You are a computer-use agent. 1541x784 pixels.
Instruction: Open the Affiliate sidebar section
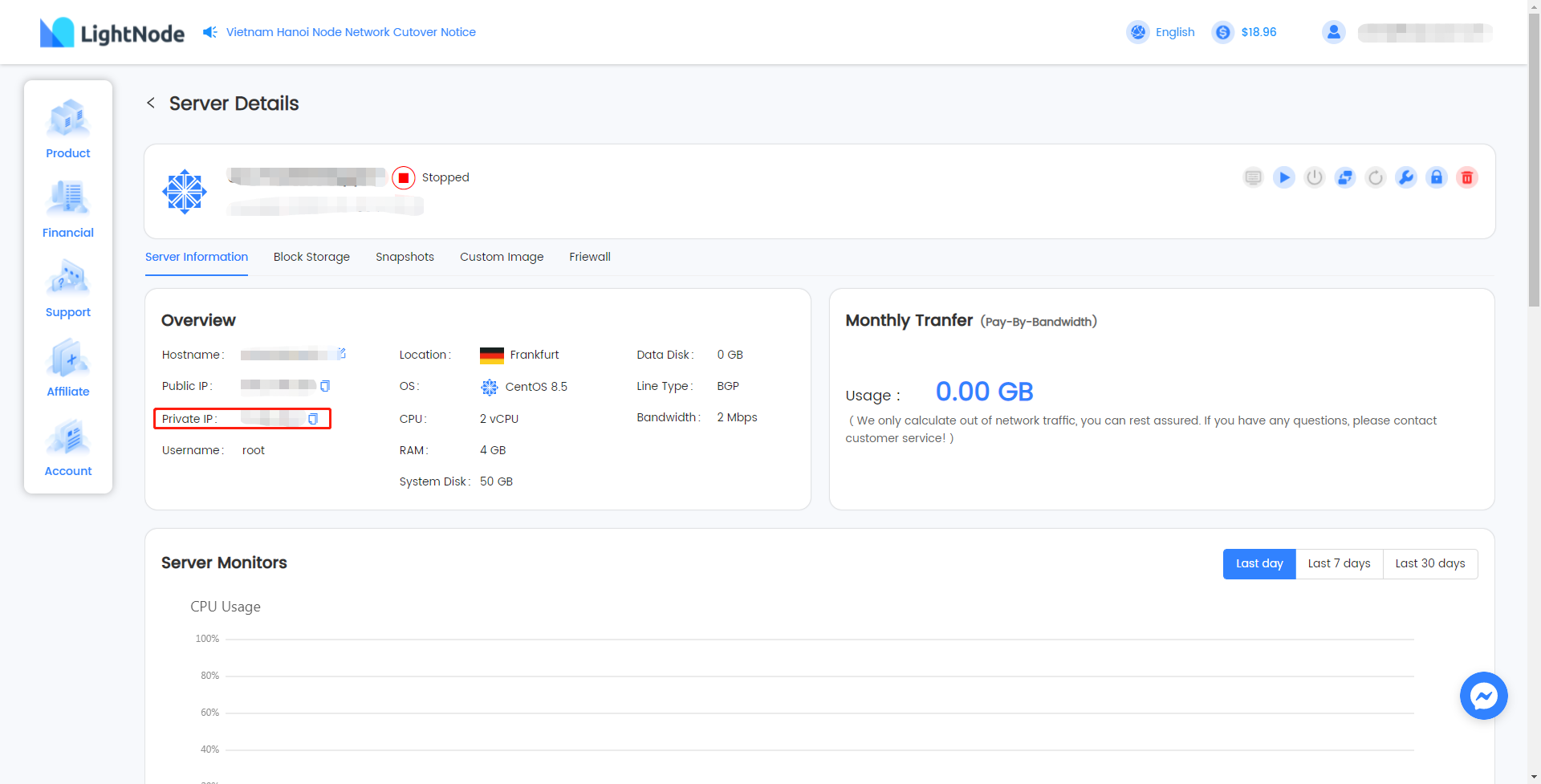[x=68, y=368]
